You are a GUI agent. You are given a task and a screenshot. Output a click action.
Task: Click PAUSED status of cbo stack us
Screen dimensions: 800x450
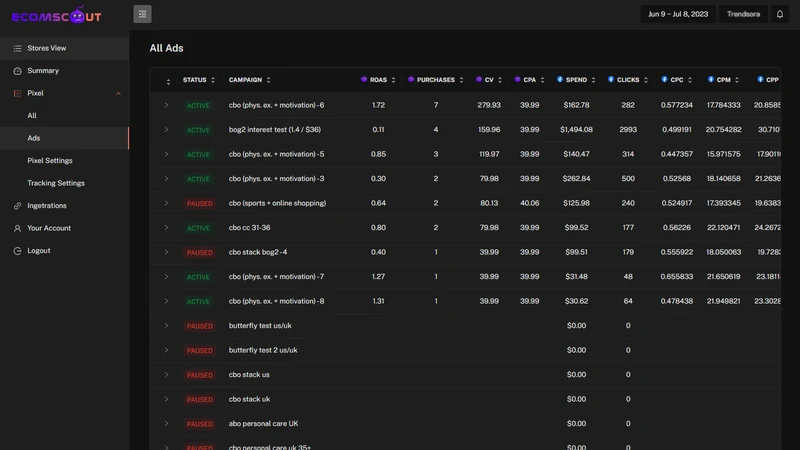(x=199, y=375)
